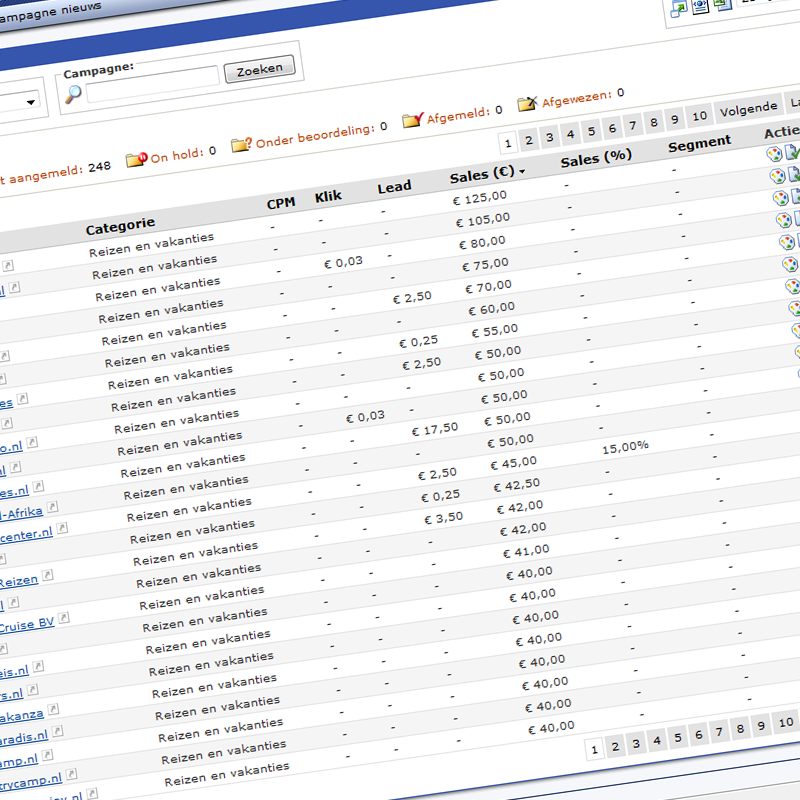This screenshot has width=800, height=800.
Task: Click the 15,00% sales percentage cell
Action: tap(626, 447)
